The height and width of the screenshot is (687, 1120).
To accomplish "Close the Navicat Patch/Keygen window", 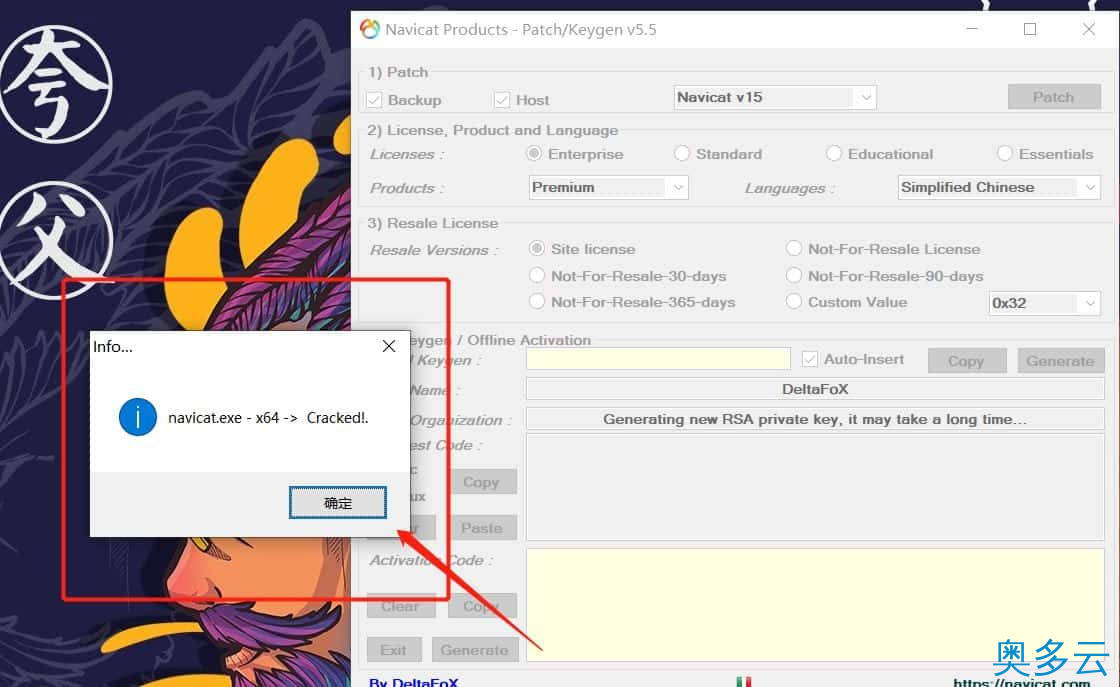I will coord(1088,29).
